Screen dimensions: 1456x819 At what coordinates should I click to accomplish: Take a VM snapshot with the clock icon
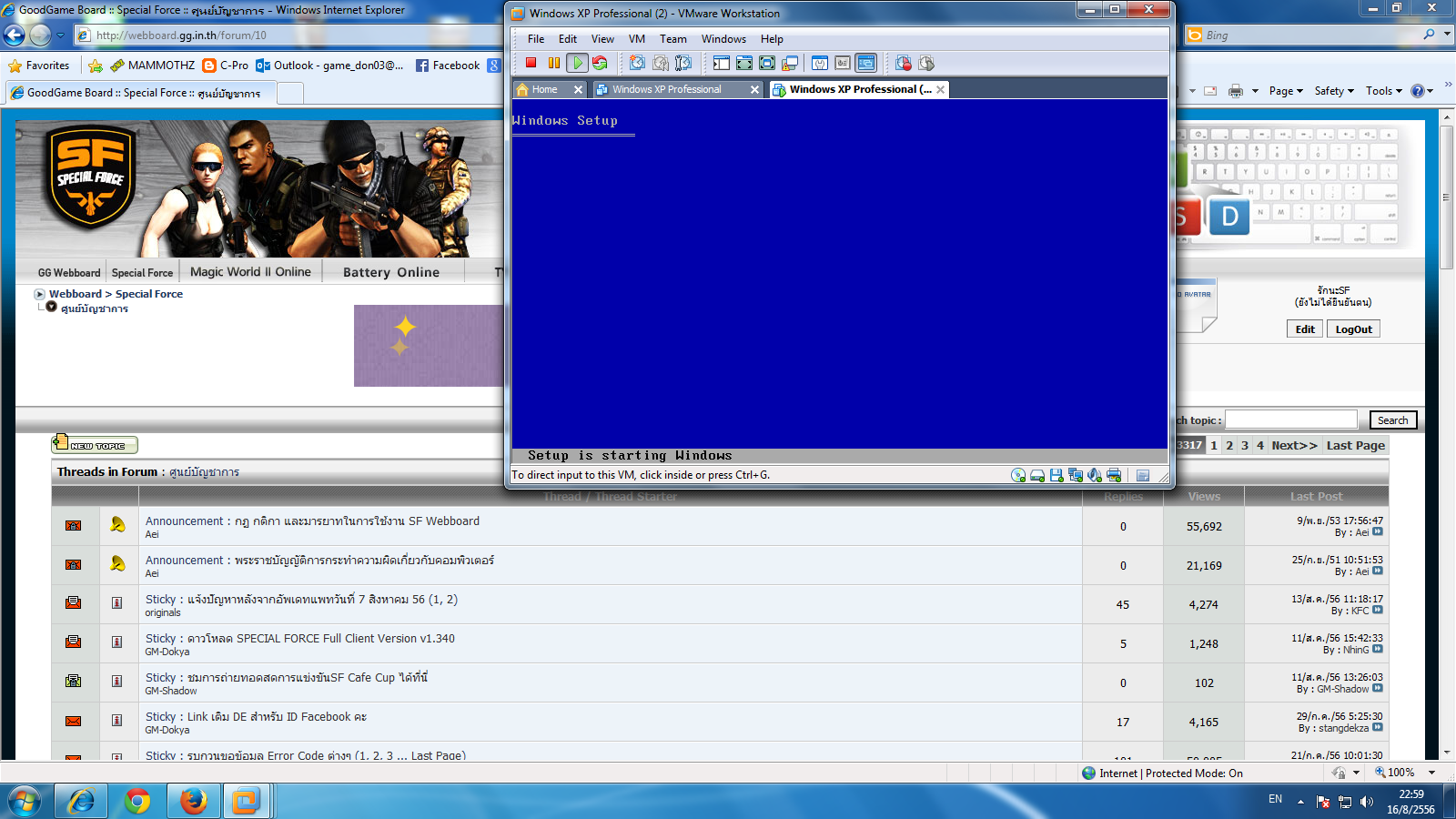click(x=637, y=63)
